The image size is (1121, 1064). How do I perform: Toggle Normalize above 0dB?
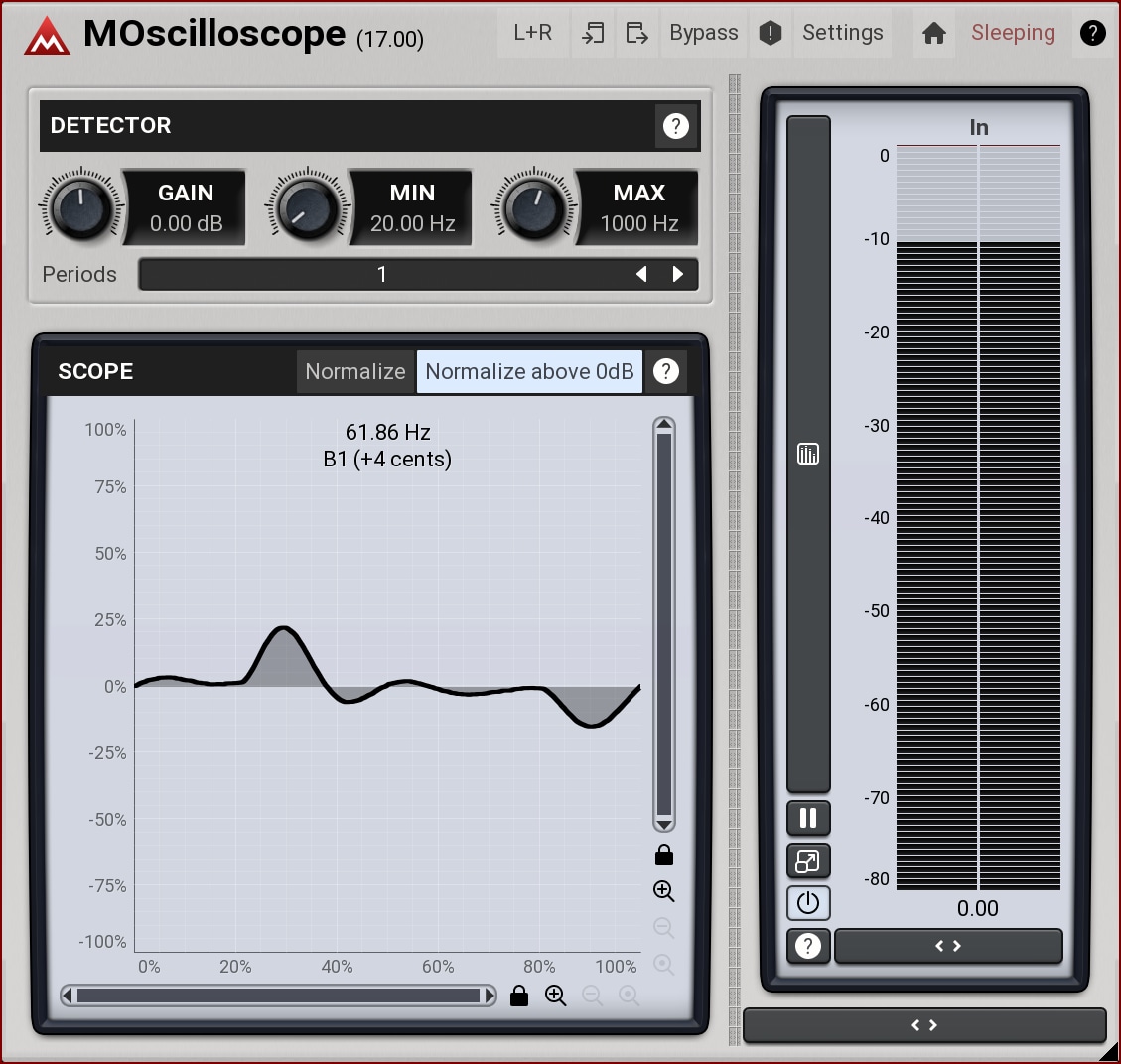529,371
